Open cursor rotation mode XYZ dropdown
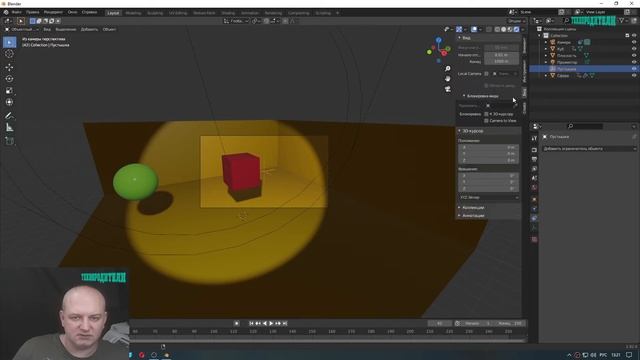Viewport: 640px width, 360px height. coord(489,198)
